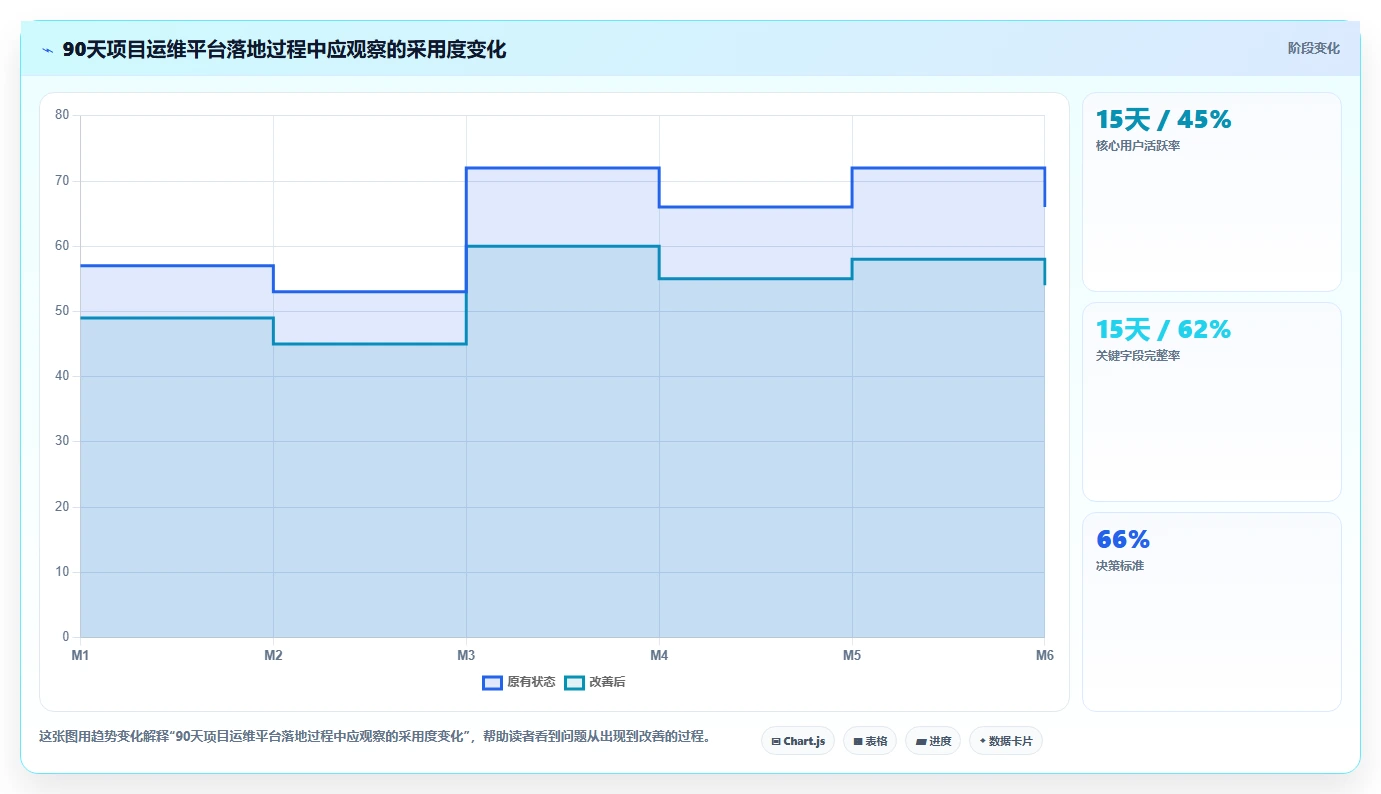Select the Chart.js tag chip
Screen dimensions: 1381x794
pyautogui.click(x=798, y=741)
